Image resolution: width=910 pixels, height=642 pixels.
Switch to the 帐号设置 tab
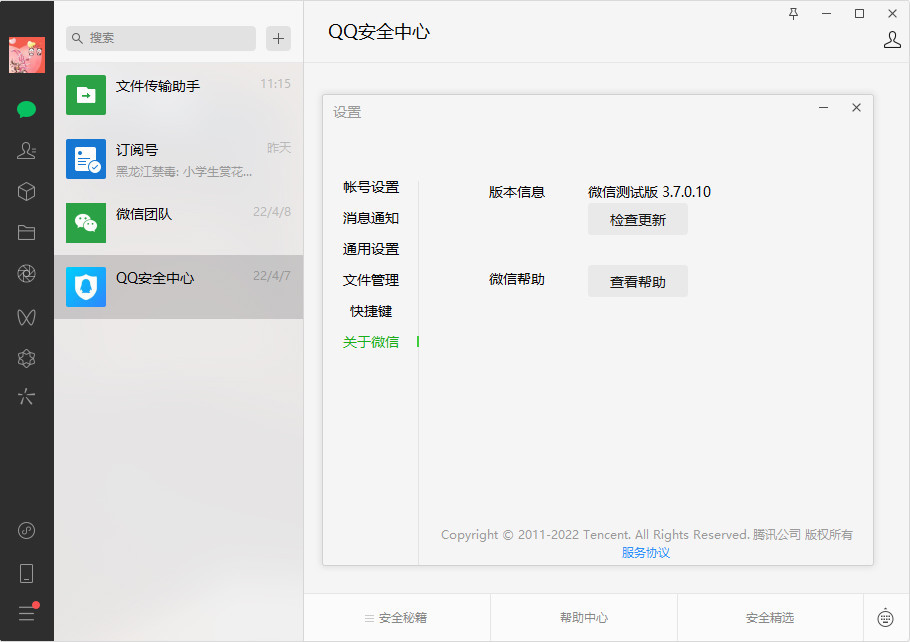point(370,187)
